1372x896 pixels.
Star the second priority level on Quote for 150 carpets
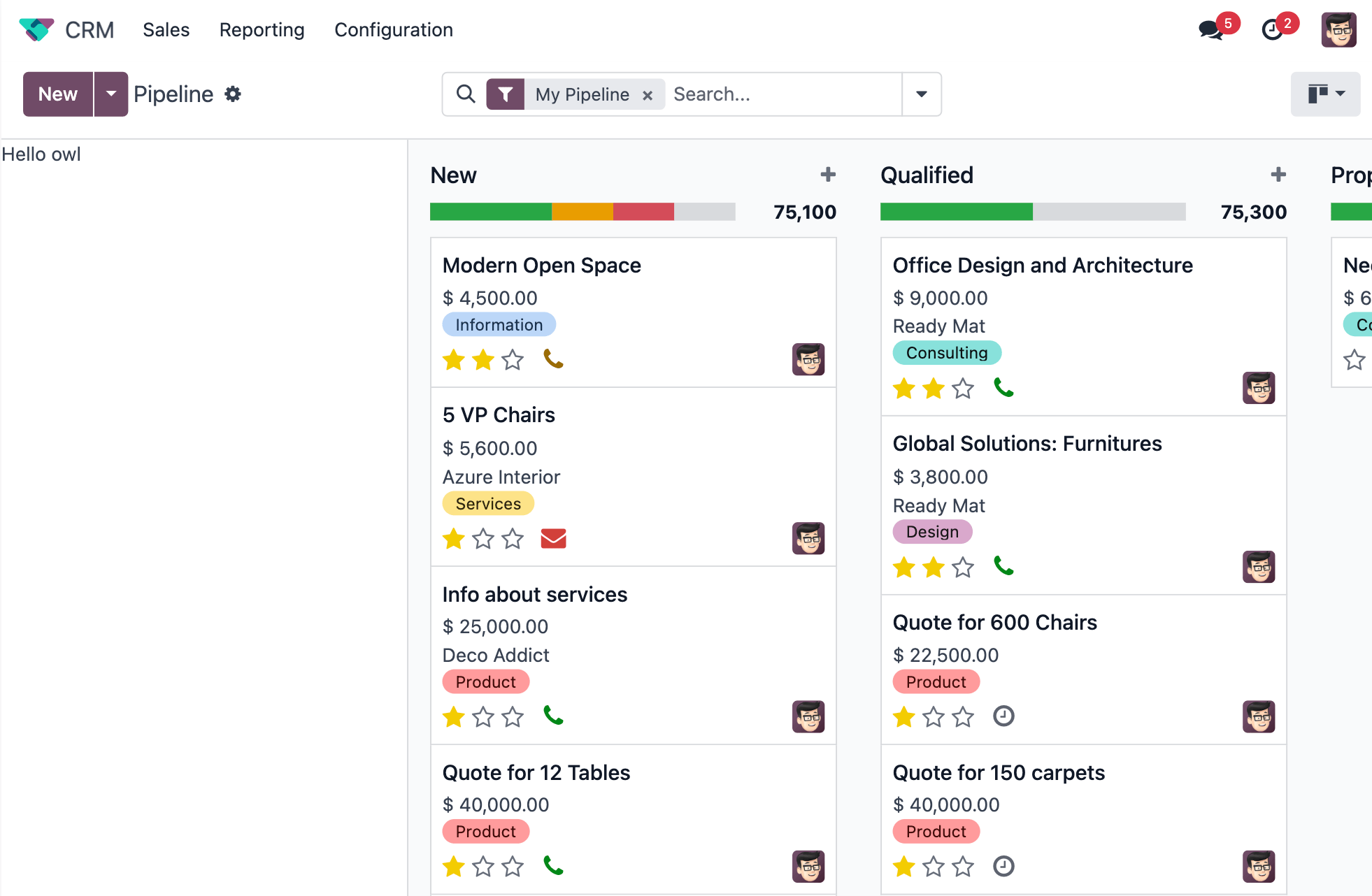point(933,867)
